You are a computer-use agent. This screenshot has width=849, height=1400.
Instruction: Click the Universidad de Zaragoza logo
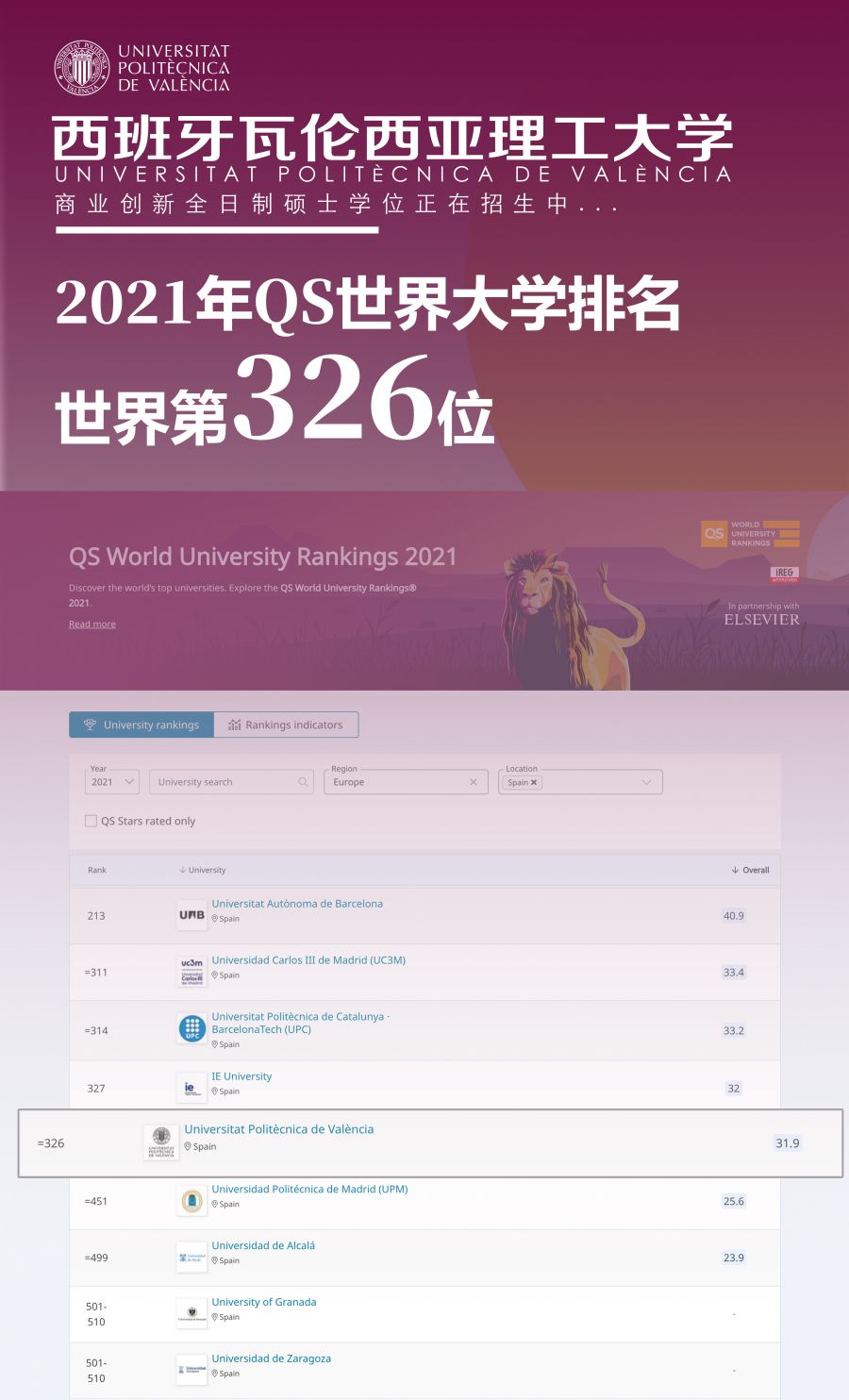[x=191, y=1370]
